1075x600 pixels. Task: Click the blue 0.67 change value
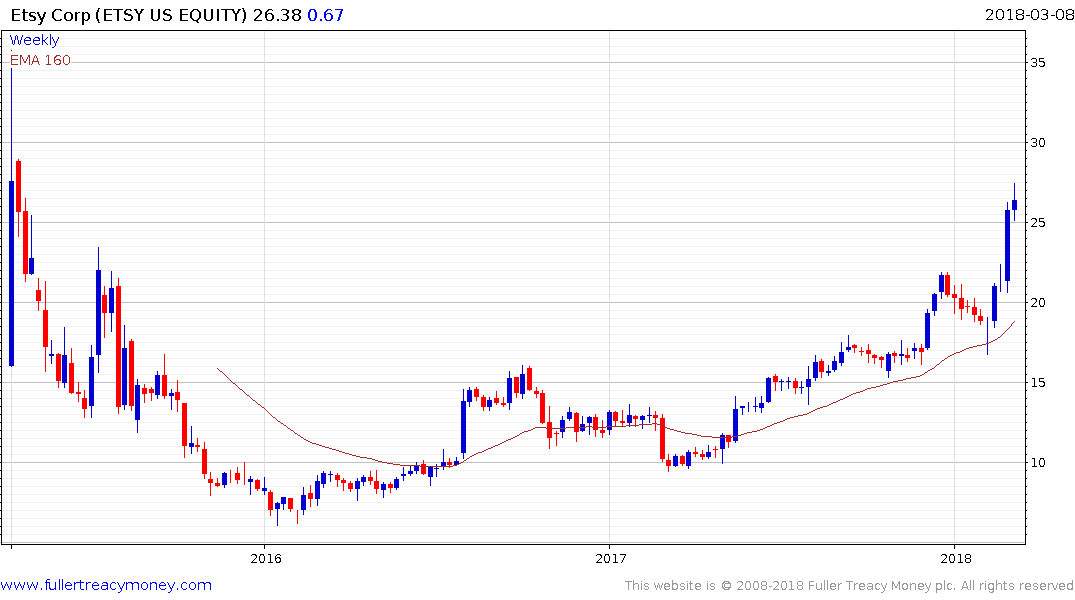coord(326,15)
